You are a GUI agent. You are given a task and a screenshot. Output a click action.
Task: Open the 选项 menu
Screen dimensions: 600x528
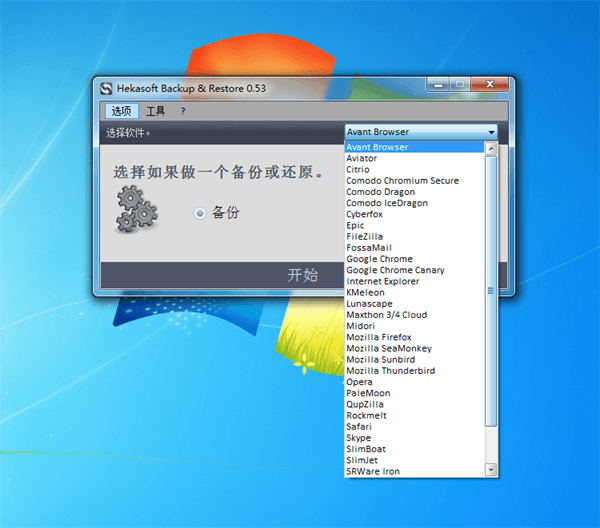coord(121,111)
